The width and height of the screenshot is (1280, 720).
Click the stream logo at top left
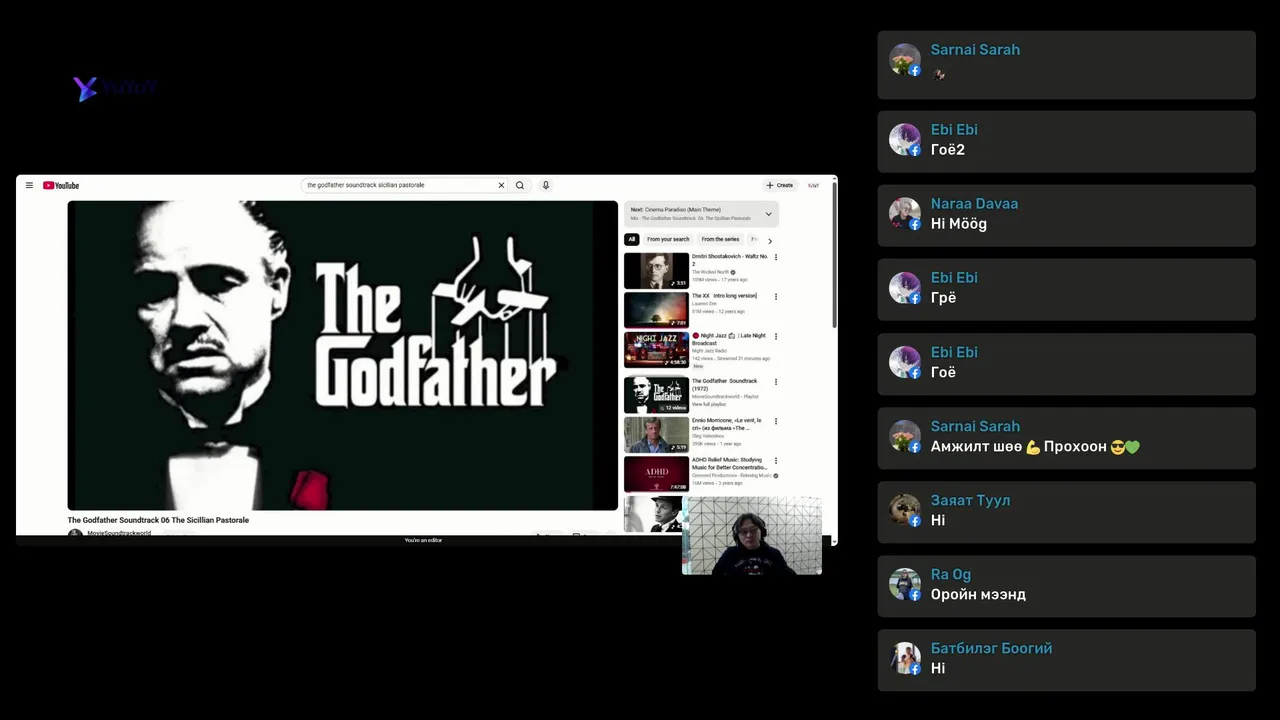(x=115, y=88)
